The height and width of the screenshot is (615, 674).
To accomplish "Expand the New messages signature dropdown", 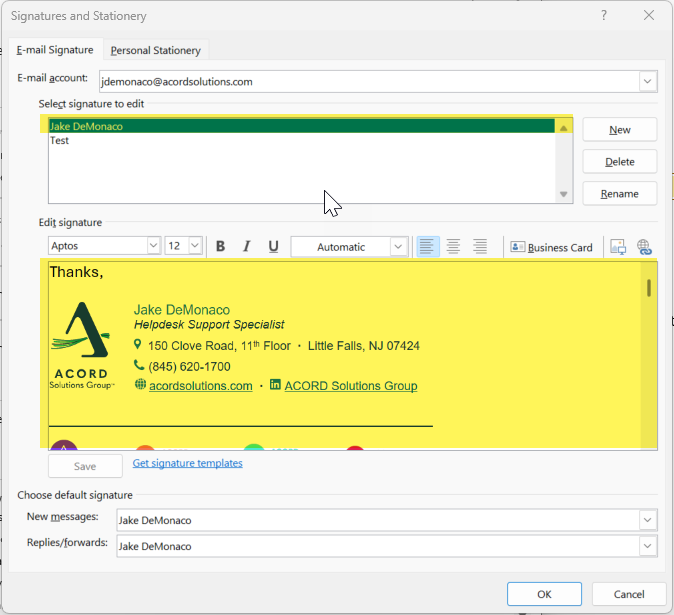I will (648, 520).
